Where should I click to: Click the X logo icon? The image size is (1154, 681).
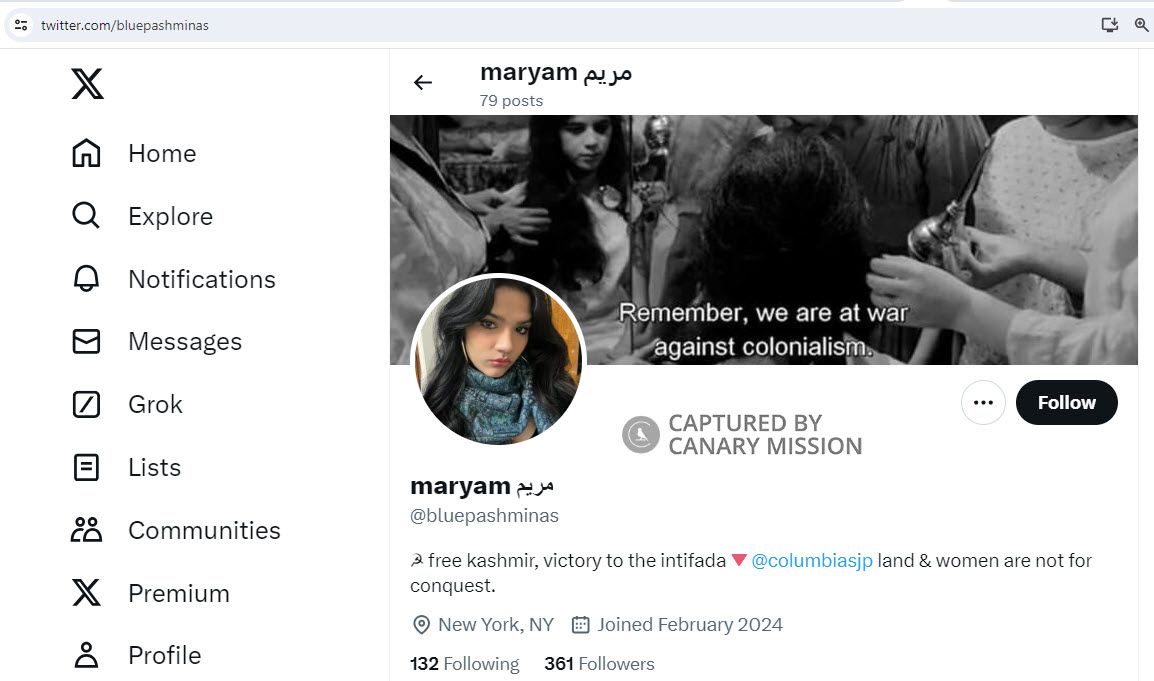pyautogui.click(x=87, y=84)
